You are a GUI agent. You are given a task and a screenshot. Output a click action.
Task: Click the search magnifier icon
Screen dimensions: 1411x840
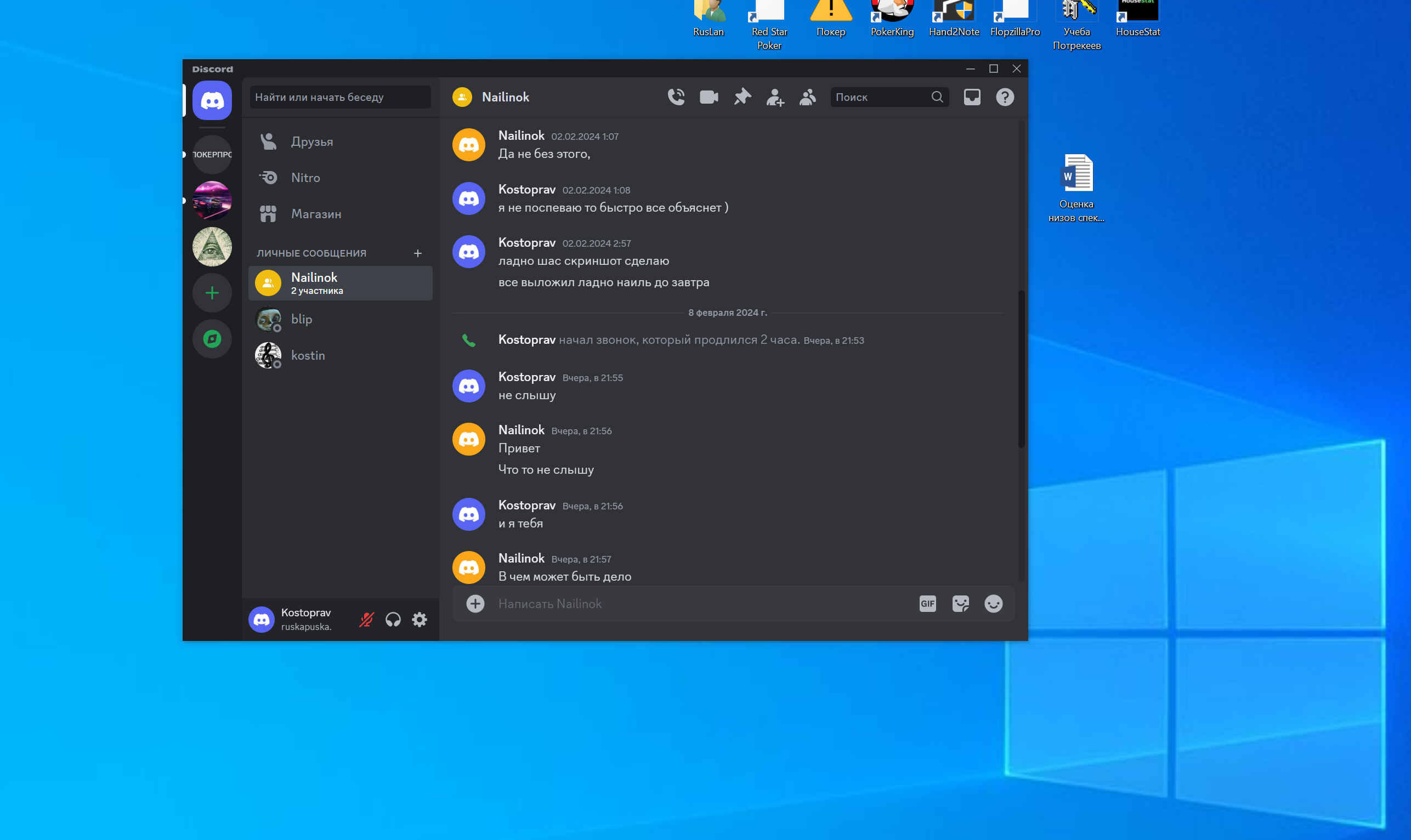tap(937, 98)
